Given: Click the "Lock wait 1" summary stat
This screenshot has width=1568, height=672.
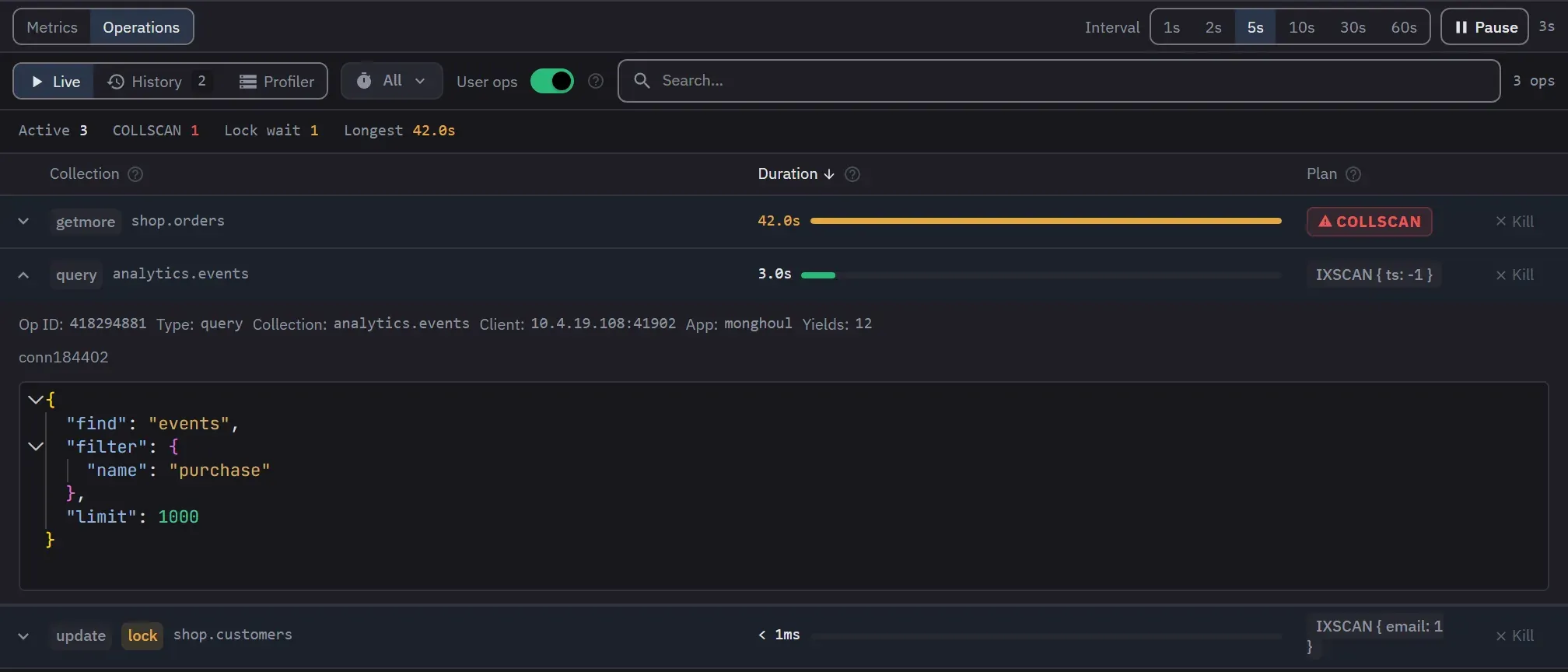Looking at the screenshot, I should (x=271, y=131).
